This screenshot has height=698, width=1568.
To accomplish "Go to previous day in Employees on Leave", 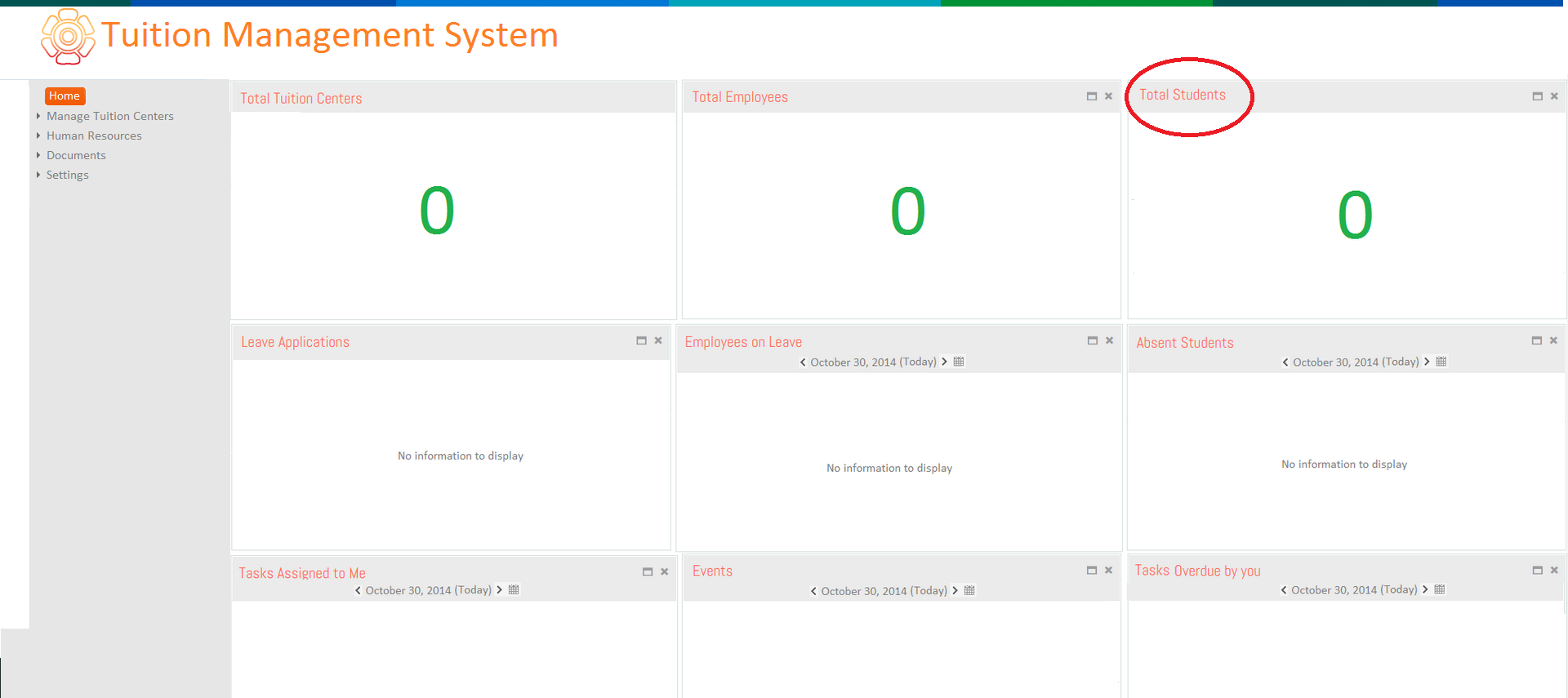I will [803, 362].
